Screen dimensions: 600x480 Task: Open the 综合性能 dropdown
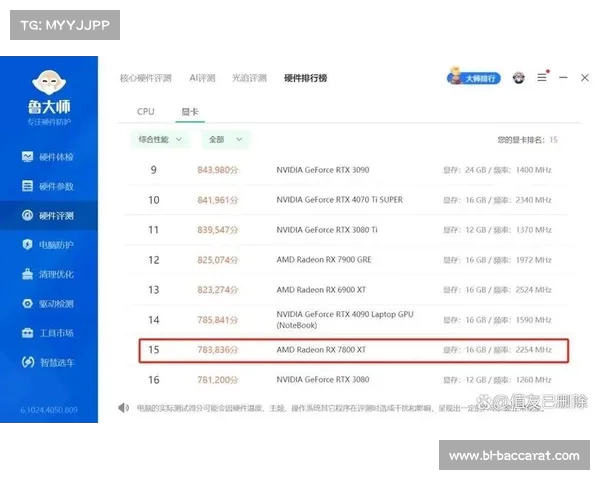click(x=160, y=139)
